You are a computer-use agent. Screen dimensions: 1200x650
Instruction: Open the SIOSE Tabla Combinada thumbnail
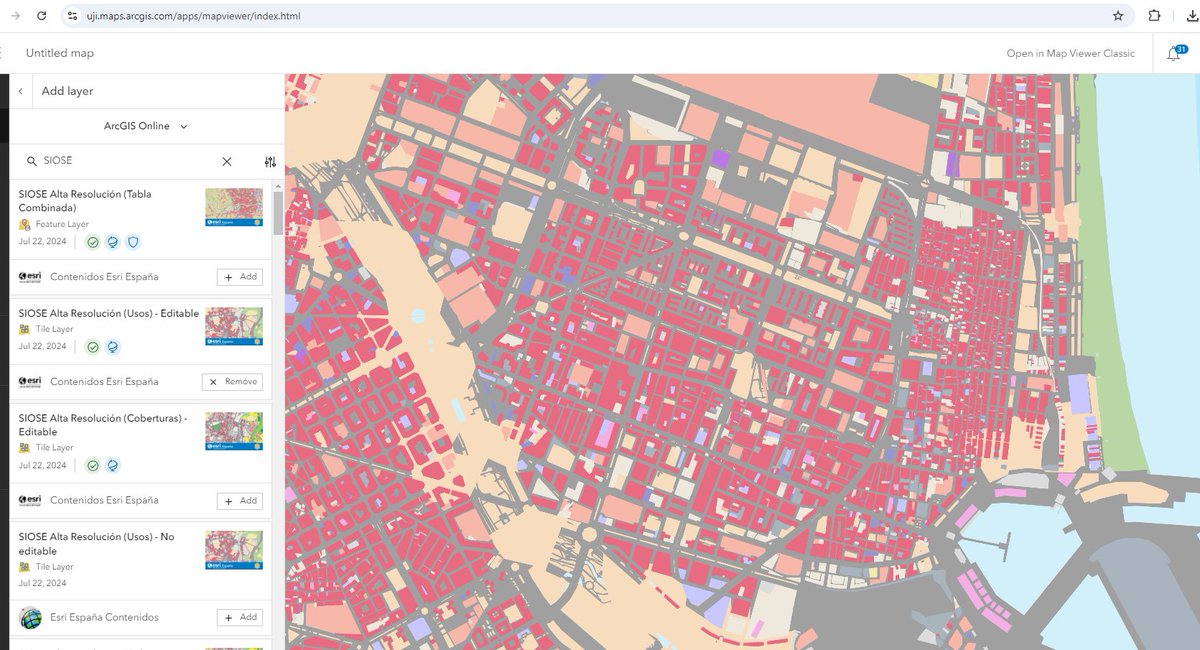pyautogui.click(x=234, y=208)
